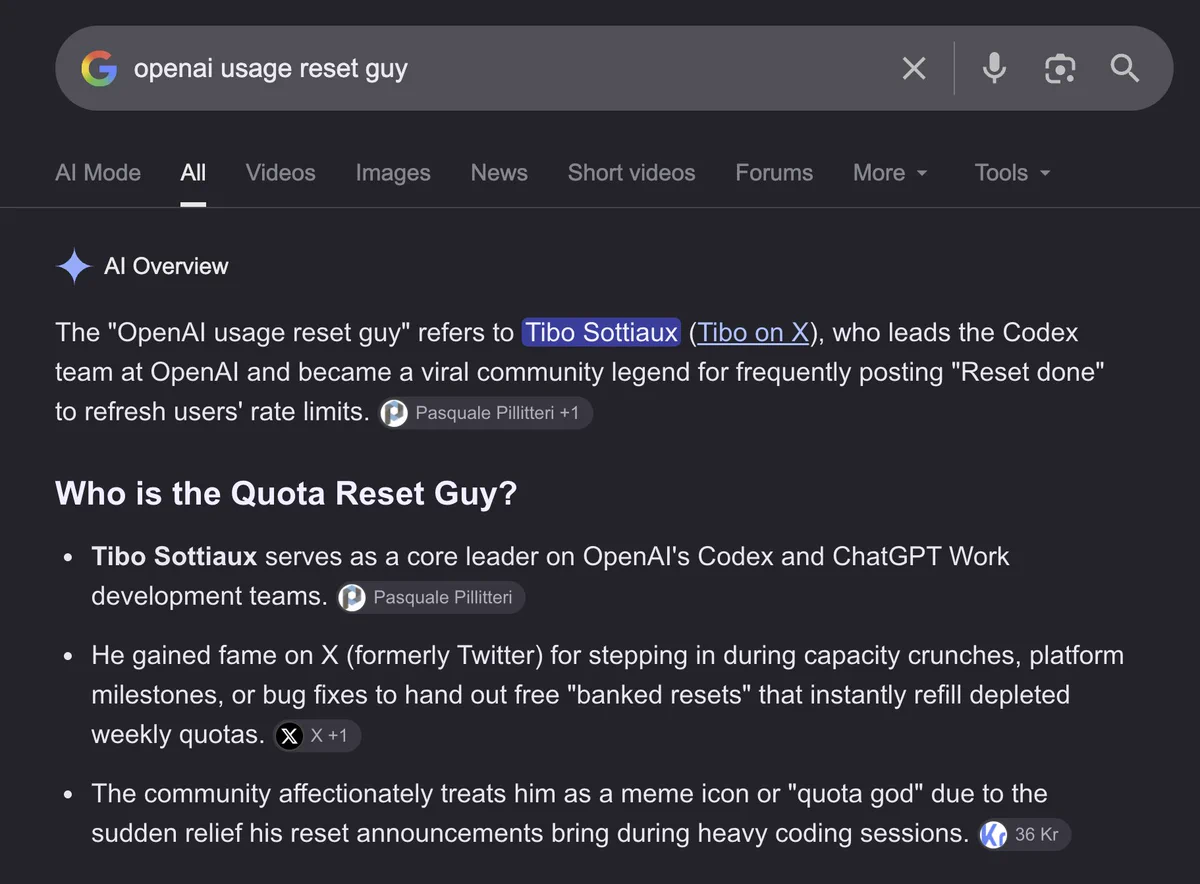Image resolution: width=1200 pixels, height=884 pixels.
Task: Switch to AI Mode tab
Action: (98, 173)
